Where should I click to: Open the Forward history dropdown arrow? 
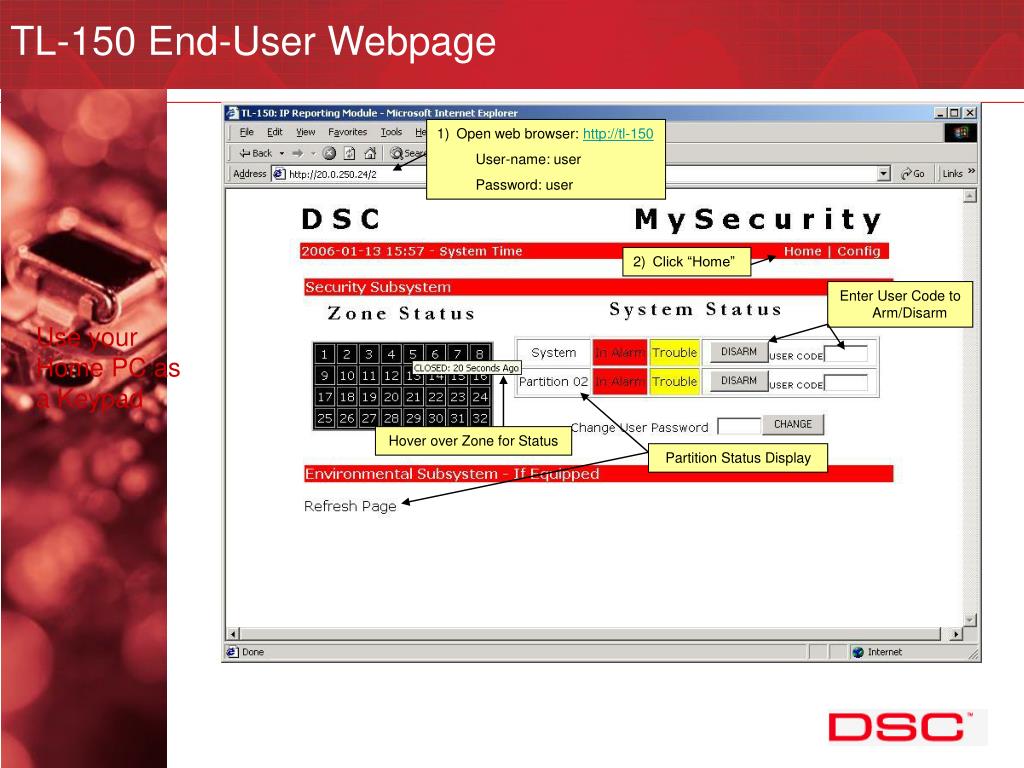(x=313, y=153)
